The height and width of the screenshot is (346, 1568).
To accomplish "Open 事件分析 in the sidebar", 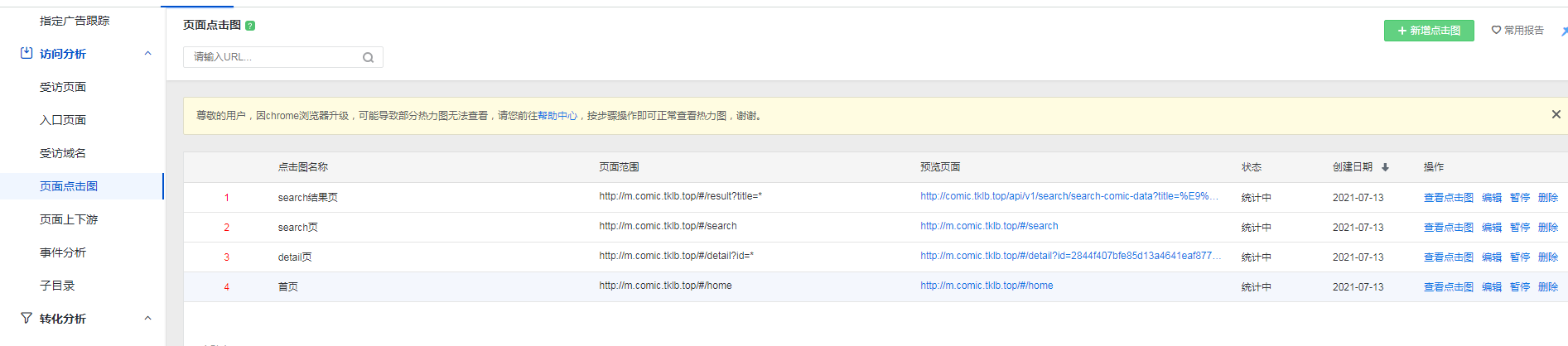I will click(x=63, y=252).
